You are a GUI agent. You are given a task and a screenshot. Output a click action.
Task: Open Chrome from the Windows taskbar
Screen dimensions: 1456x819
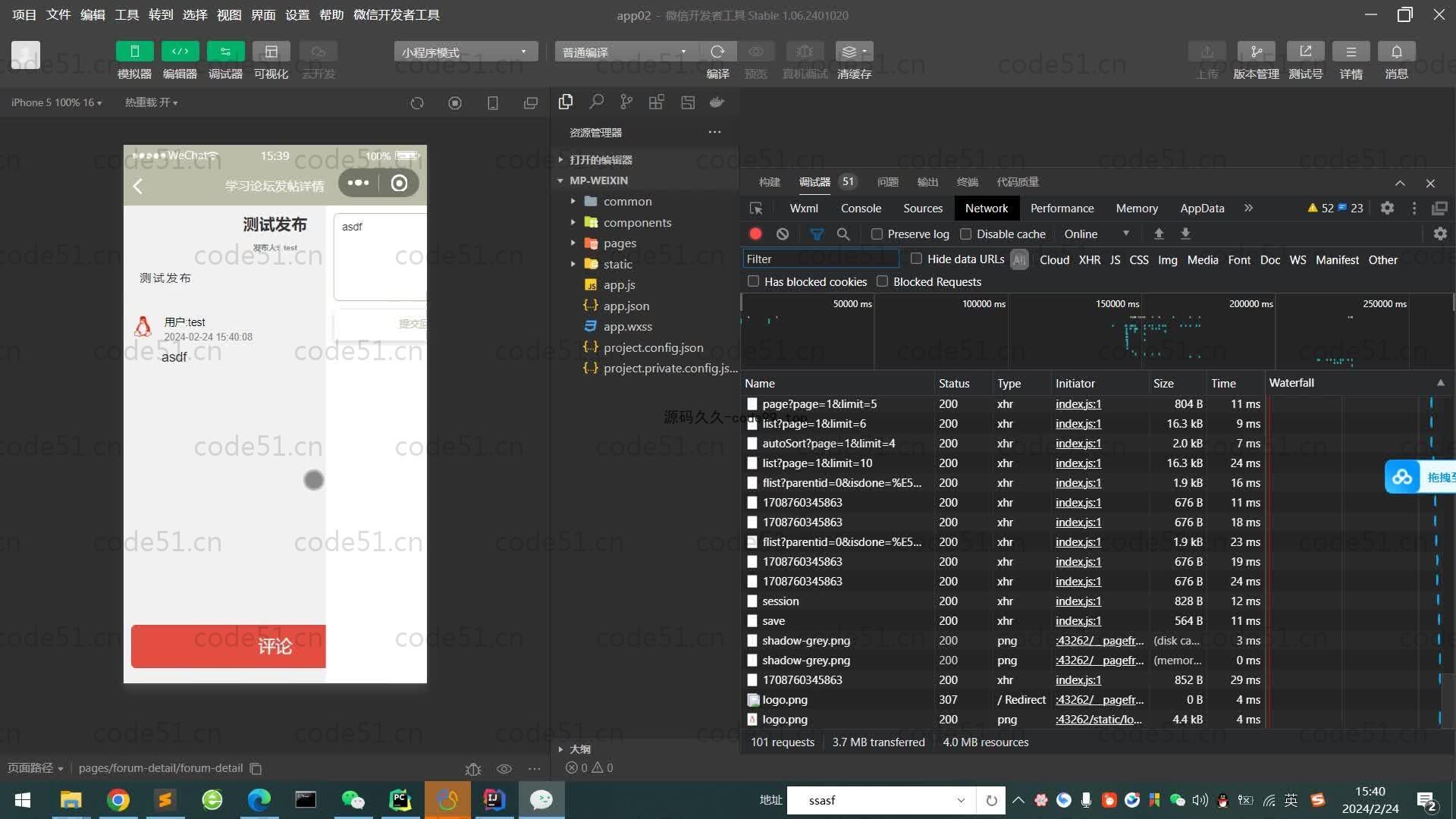[118, 800]
